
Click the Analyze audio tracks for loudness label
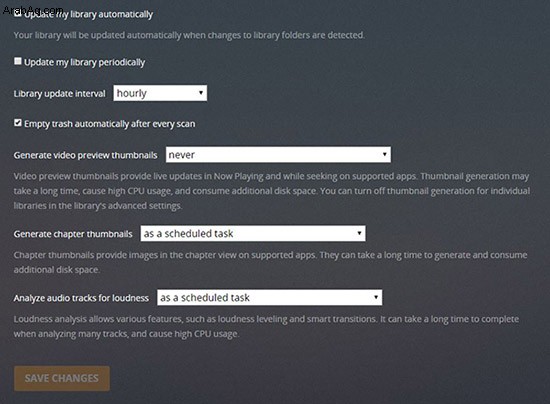(x=81, y=298)
